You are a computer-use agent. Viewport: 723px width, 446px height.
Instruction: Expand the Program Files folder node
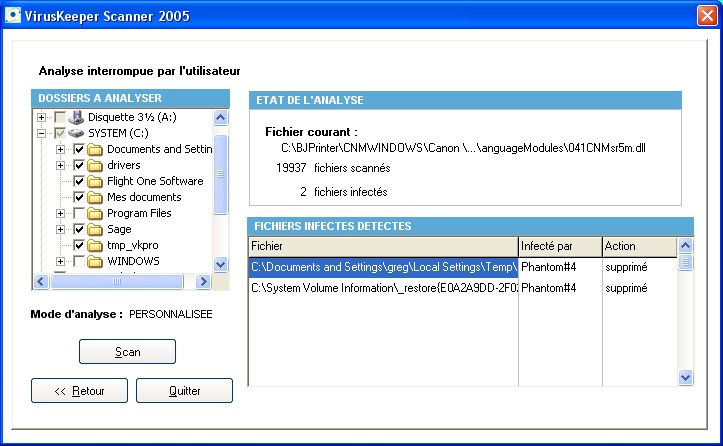(60, 213)
